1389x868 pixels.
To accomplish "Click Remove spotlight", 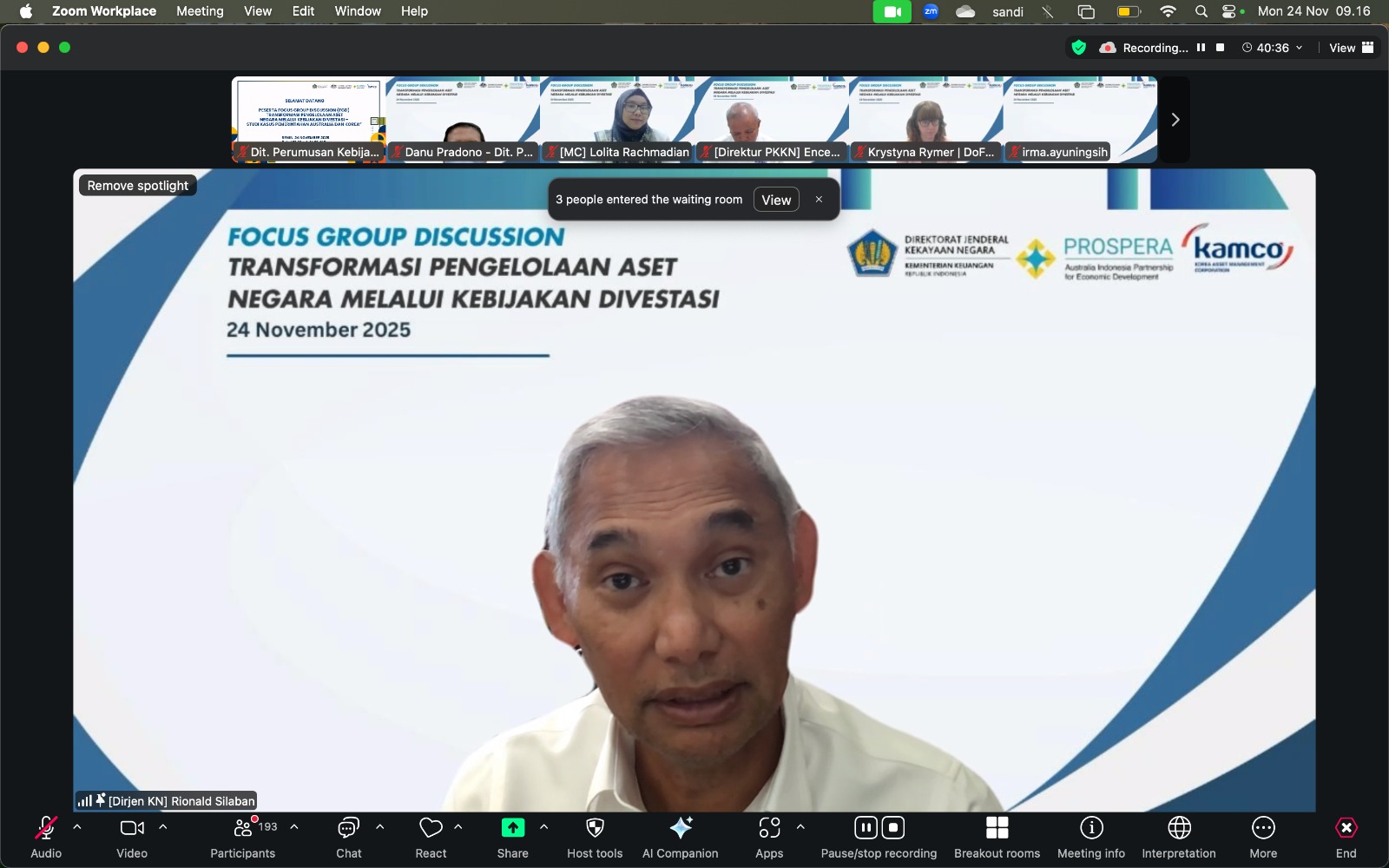I will point(137,185).
